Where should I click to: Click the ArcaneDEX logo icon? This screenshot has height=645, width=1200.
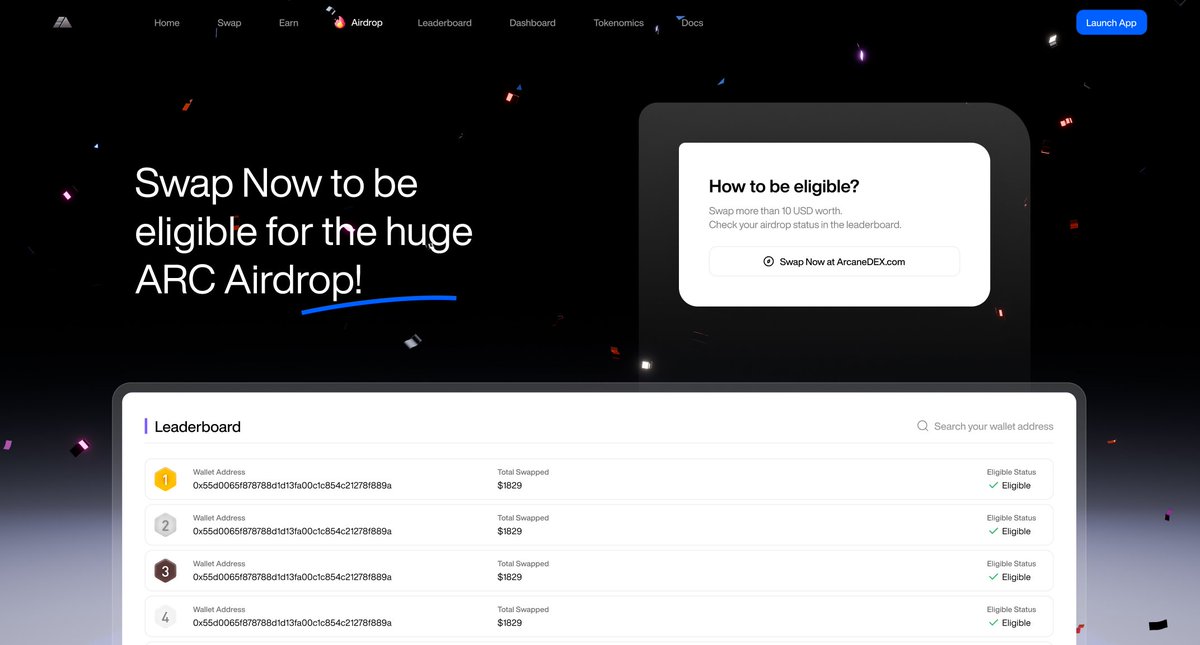click(x=63, y=22)
